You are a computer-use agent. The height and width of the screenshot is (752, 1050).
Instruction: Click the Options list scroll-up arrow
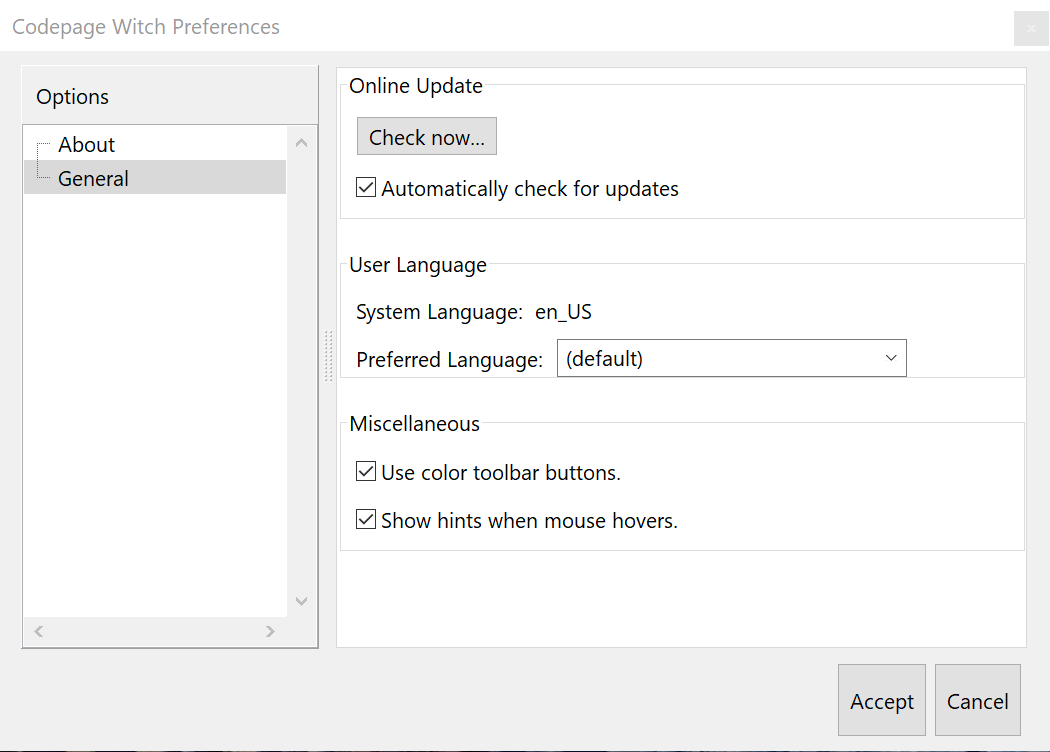(302, 144)
